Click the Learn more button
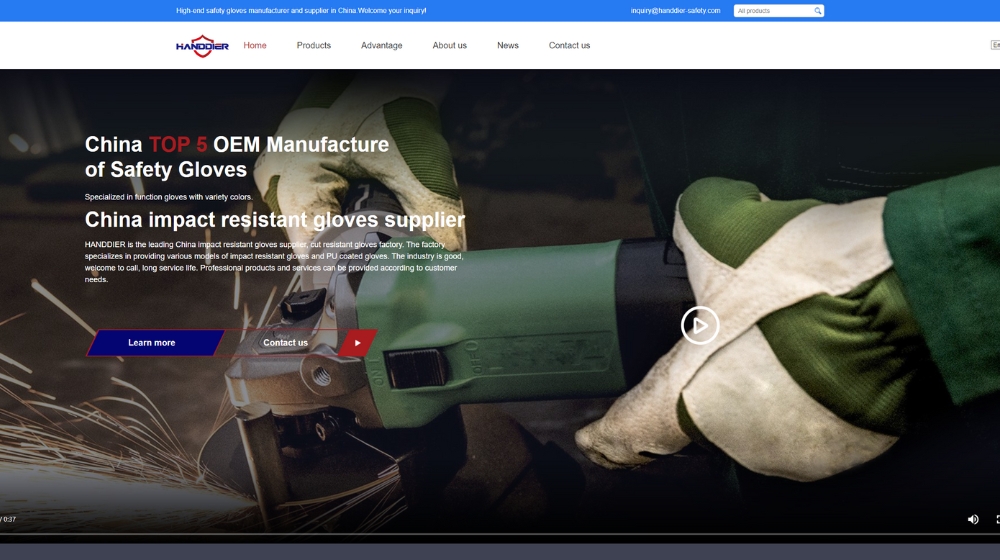1000x560 pixels. pyautogui.click(x=155, y=343)
